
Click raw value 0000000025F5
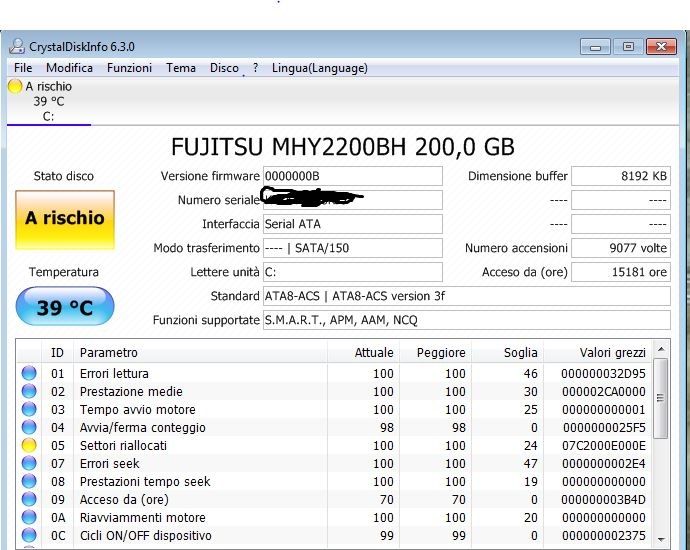(604, 428)
